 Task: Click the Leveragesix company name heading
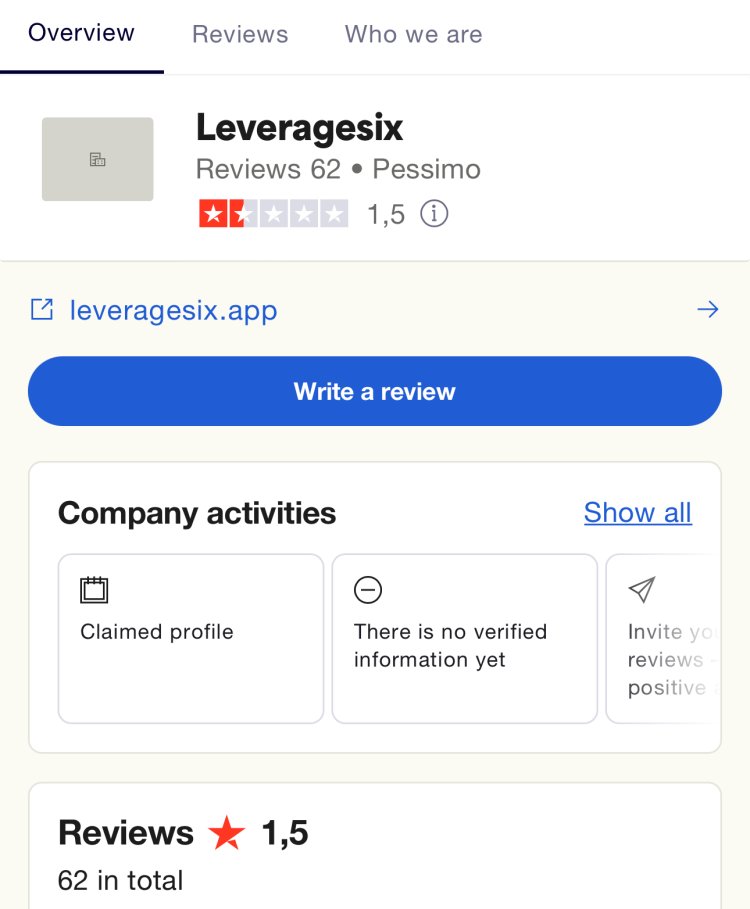click(299, 128)
